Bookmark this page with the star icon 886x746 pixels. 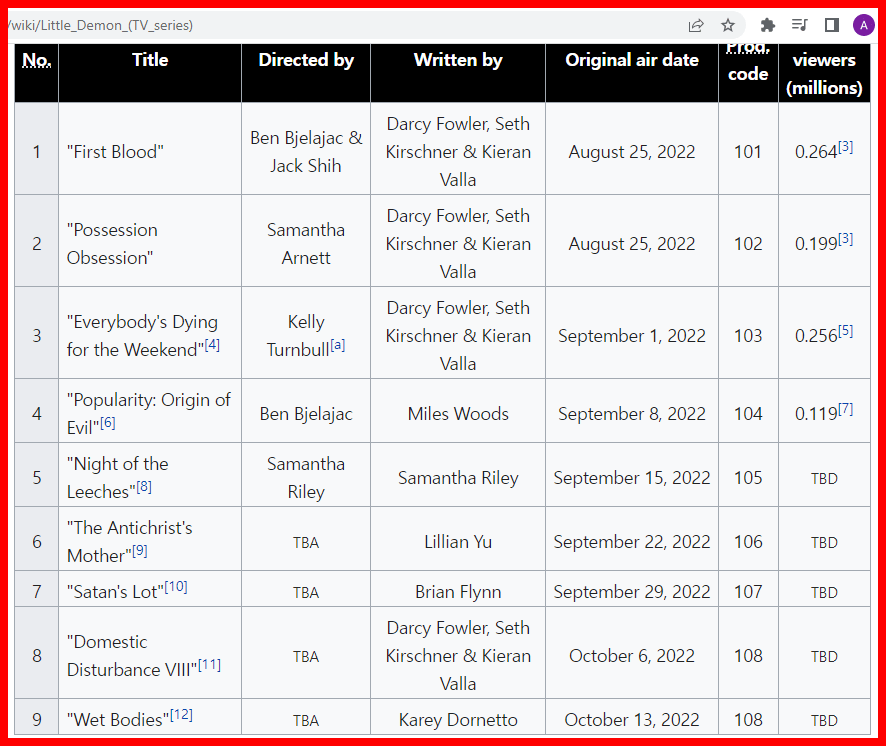coord(728,25)
